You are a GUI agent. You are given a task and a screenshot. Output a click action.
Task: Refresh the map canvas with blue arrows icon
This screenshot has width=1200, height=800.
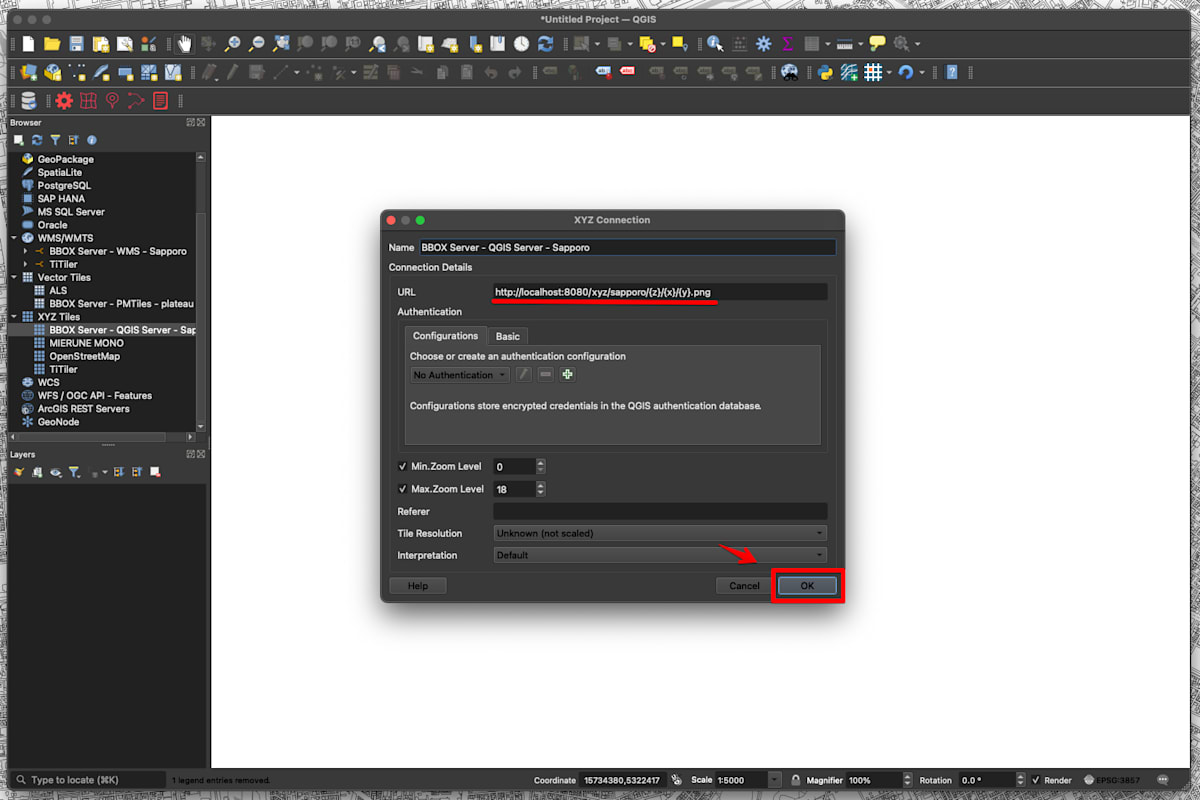tap(545, 44)
